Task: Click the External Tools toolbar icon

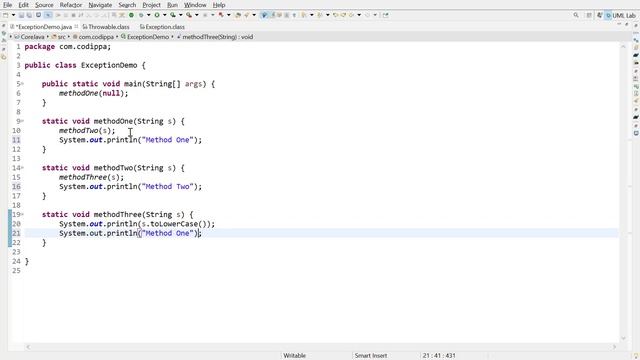Action: click(189, 15)
